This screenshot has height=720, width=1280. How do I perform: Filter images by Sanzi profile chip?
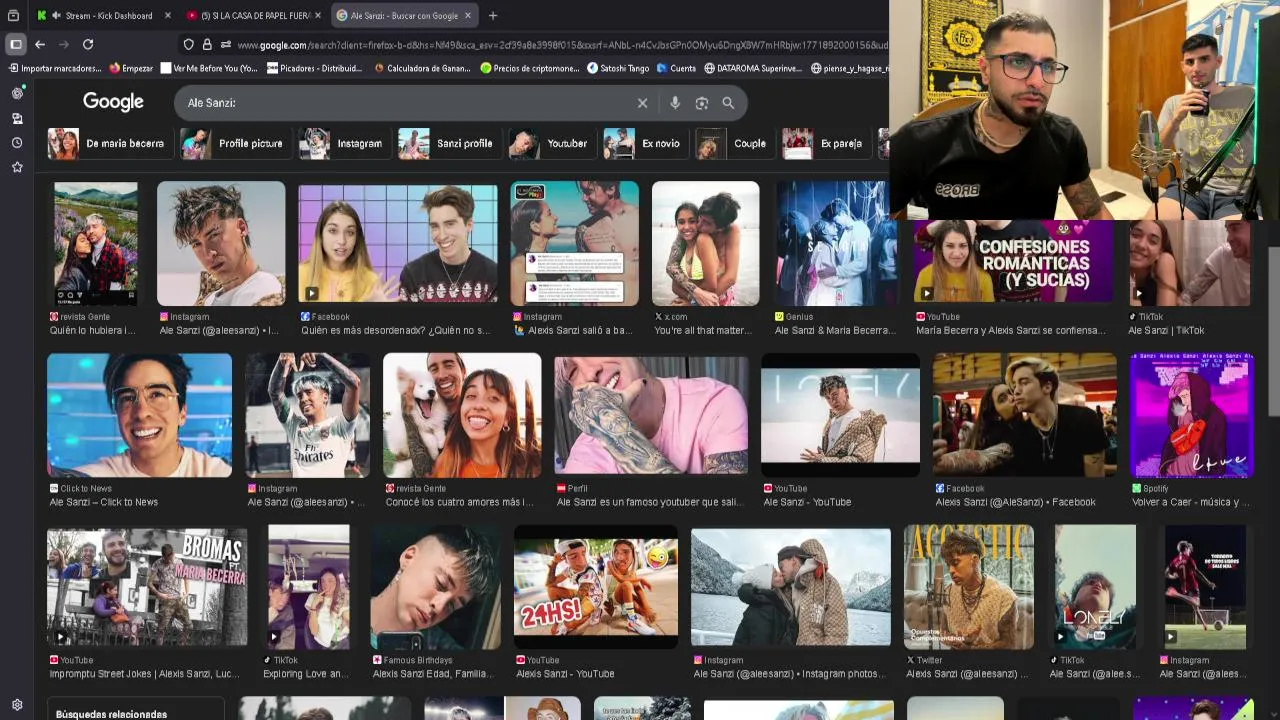click(449, 143)
